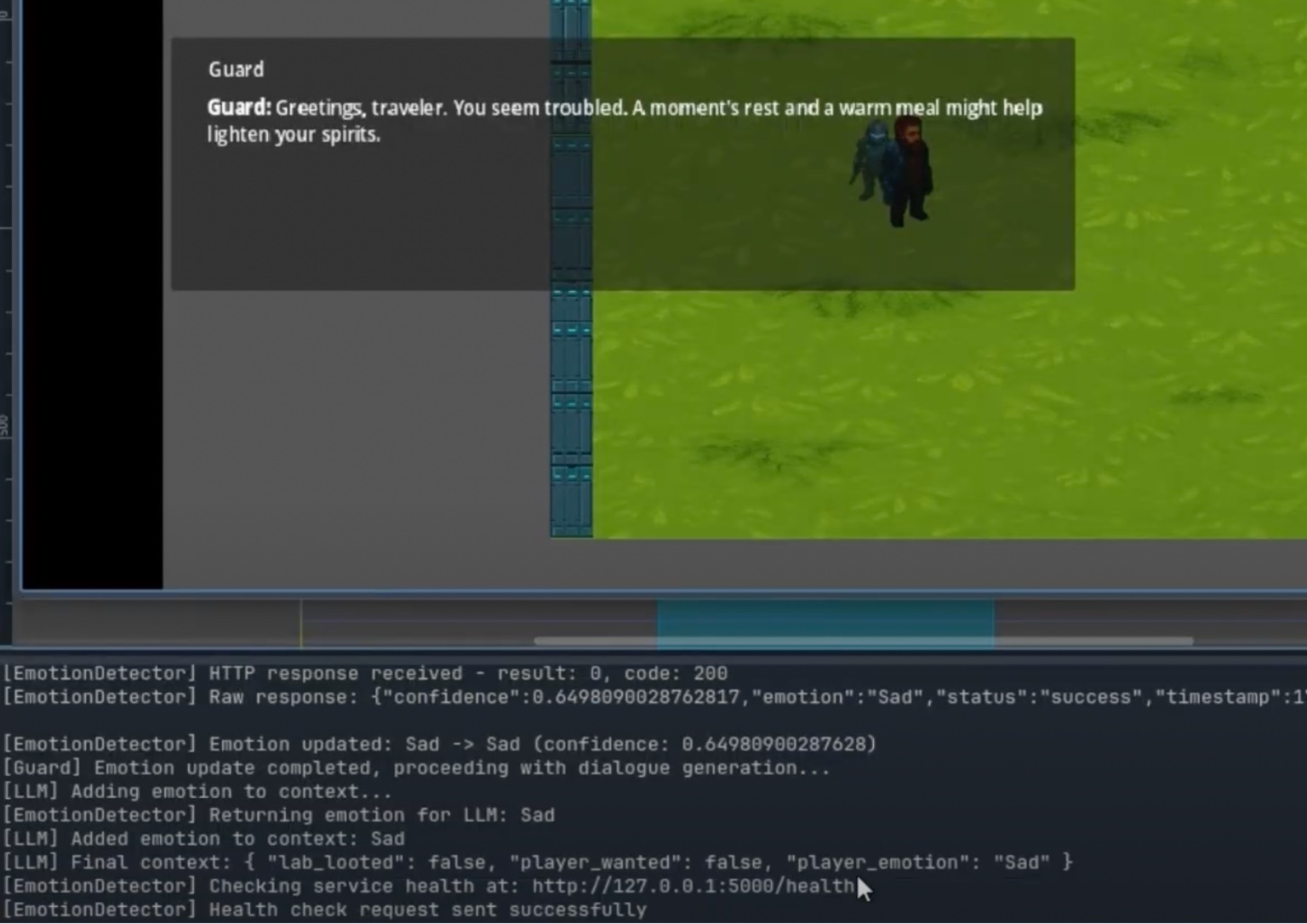The image size is (1307, 924).
Task: Click the http://127.0.0.1:5000/health URL in log
Action: click(693, 887)
